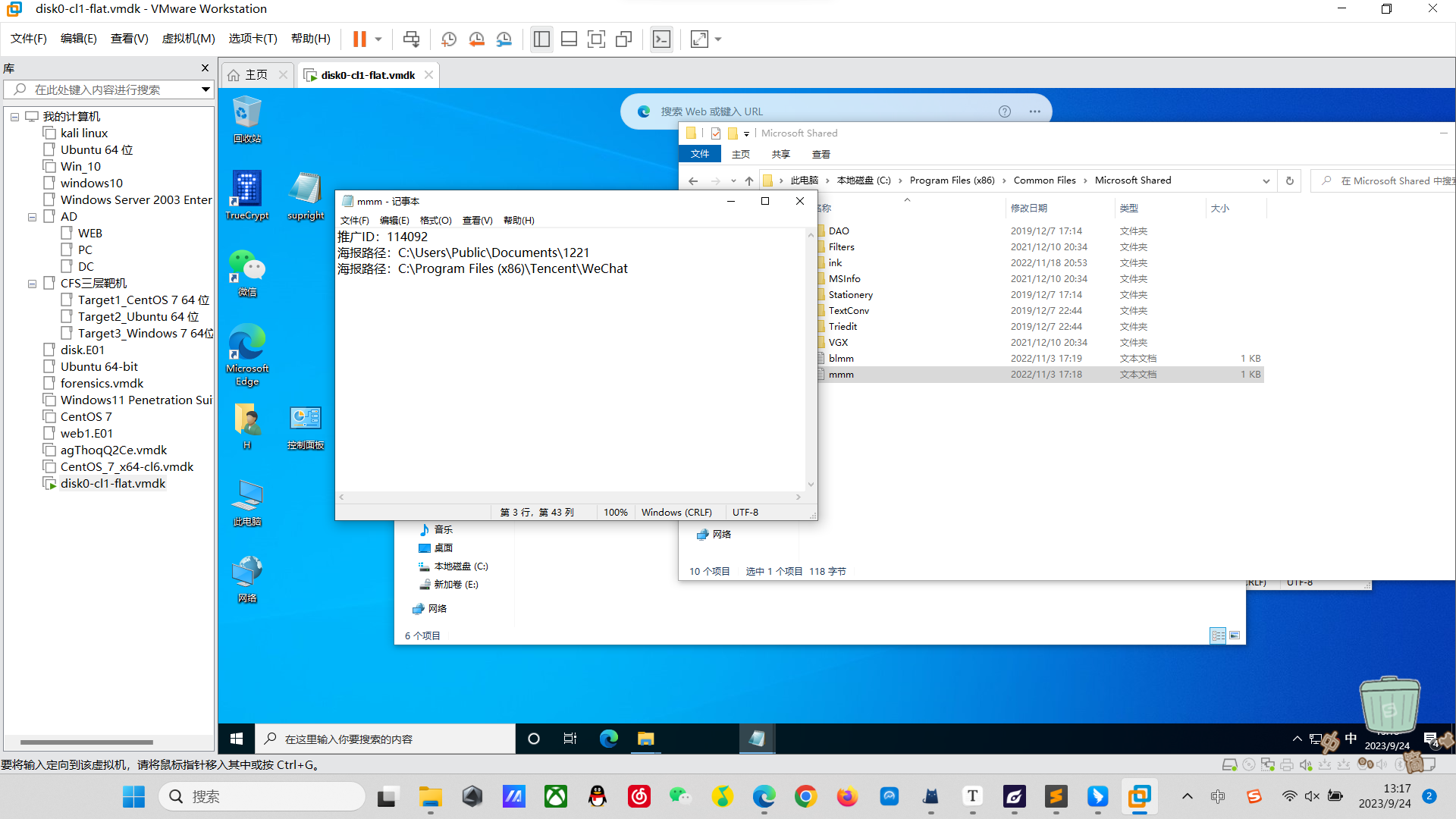Collapse the CFS三层靶机 tree folder
This screenshot has width=1456, height=819.
(32, 284)
